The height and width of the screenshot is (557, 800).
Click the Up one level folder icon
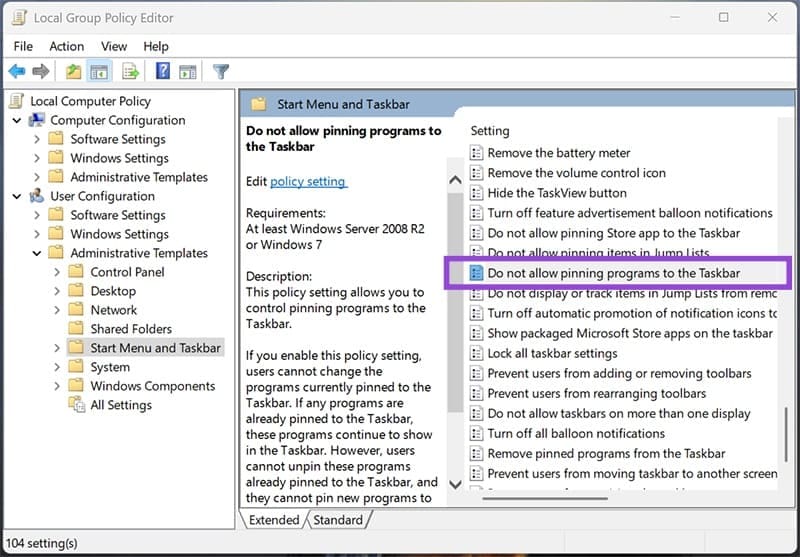coord(73,72)
